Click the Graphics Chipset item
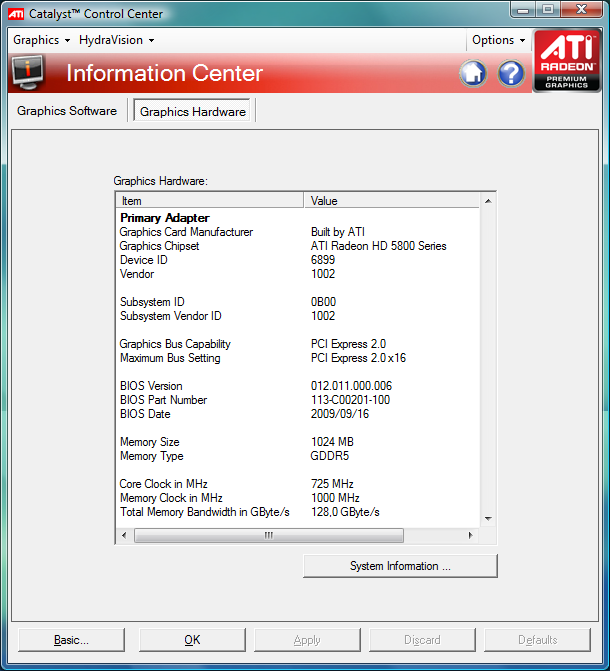The height and width of the screenshot is (671, 610). (159, 246)
